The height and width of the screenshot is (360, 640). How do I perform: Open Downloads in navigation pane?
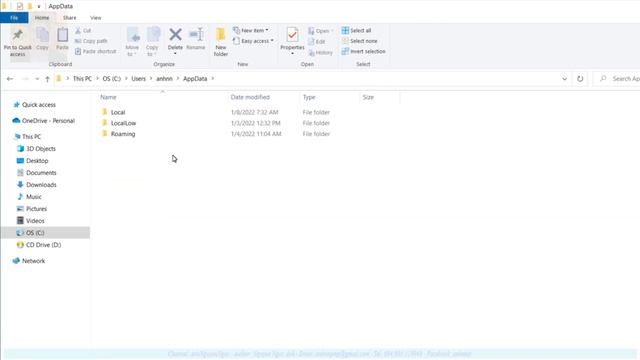point(41,185)
